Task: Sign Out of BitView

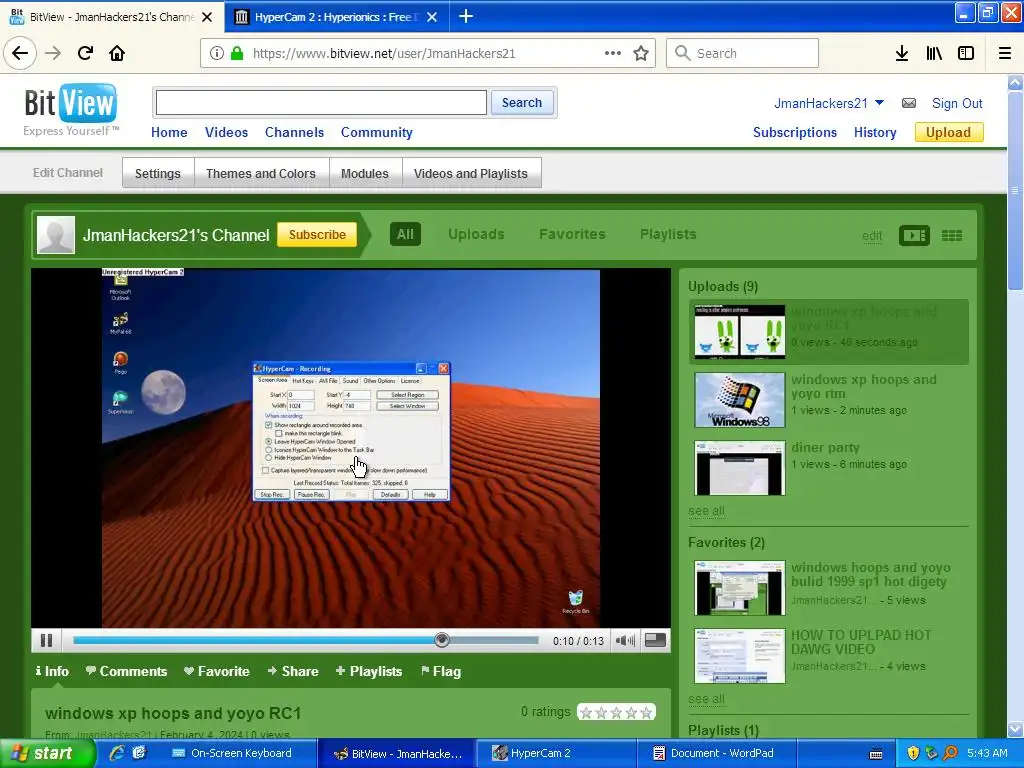Action: tap(957, 103)
